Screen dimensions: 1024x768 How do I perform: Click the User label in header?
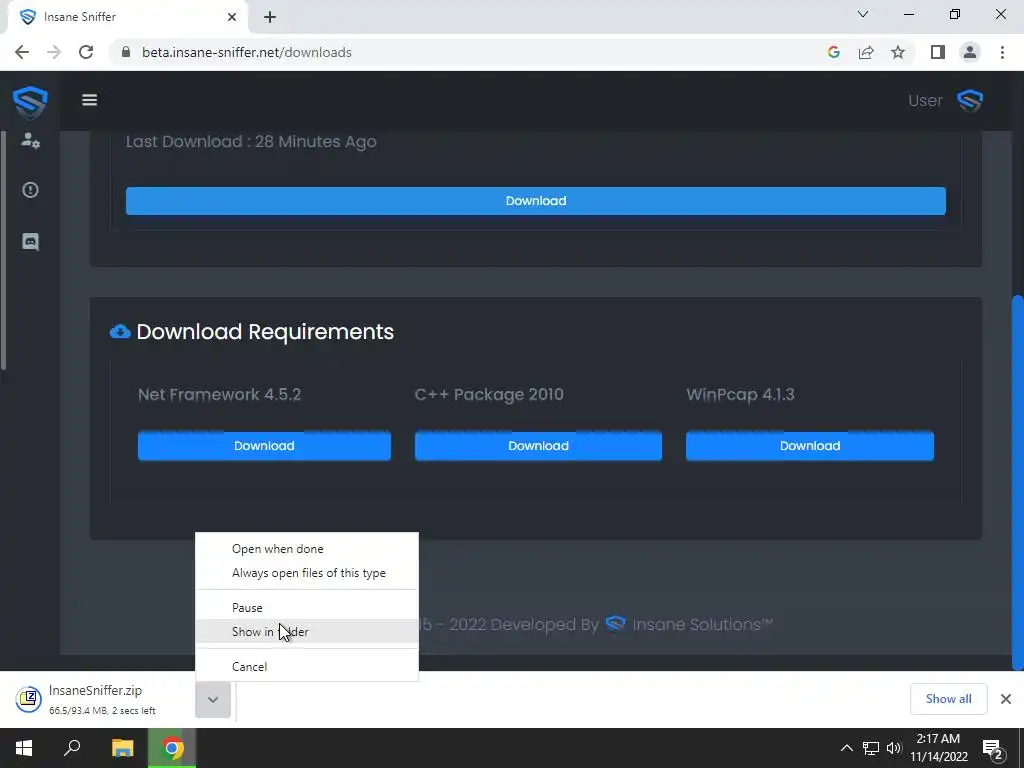(x=925, y=101)
